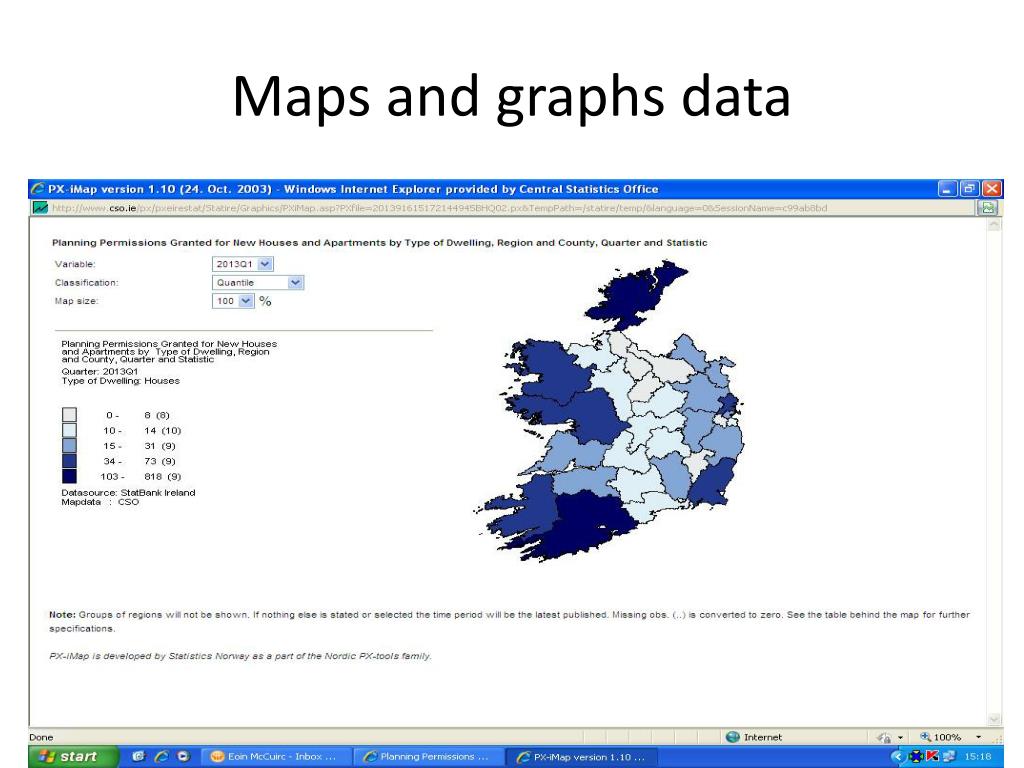Click the Internet zone globe icon
This screenshot has height=768, width=1024.
click(732, 737)
